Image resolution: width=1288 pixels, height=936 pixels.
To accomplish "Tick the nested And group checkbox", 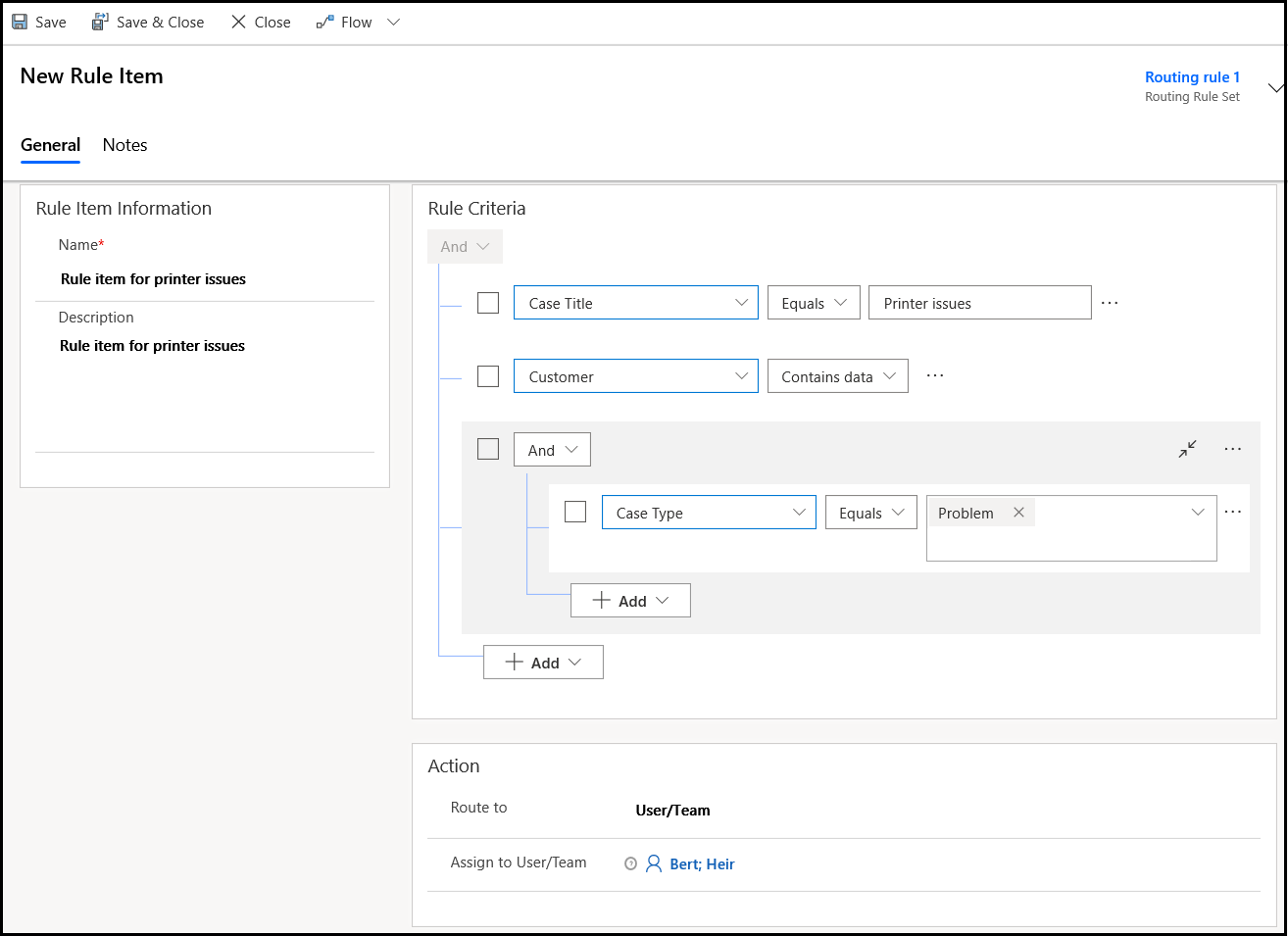I will click(488, 449).
